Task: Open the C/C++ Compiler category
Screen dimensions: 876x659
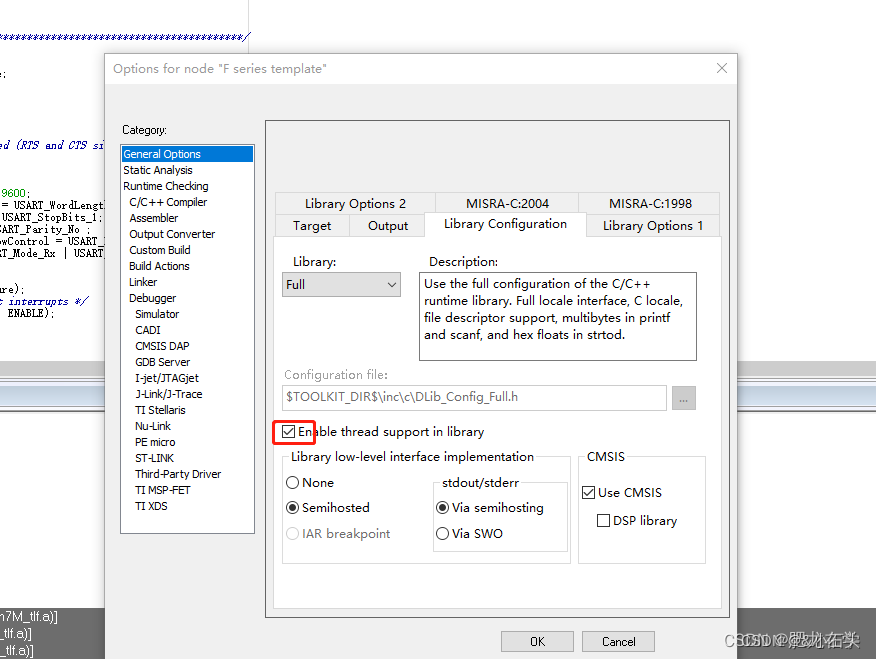Action: [168, 202]
